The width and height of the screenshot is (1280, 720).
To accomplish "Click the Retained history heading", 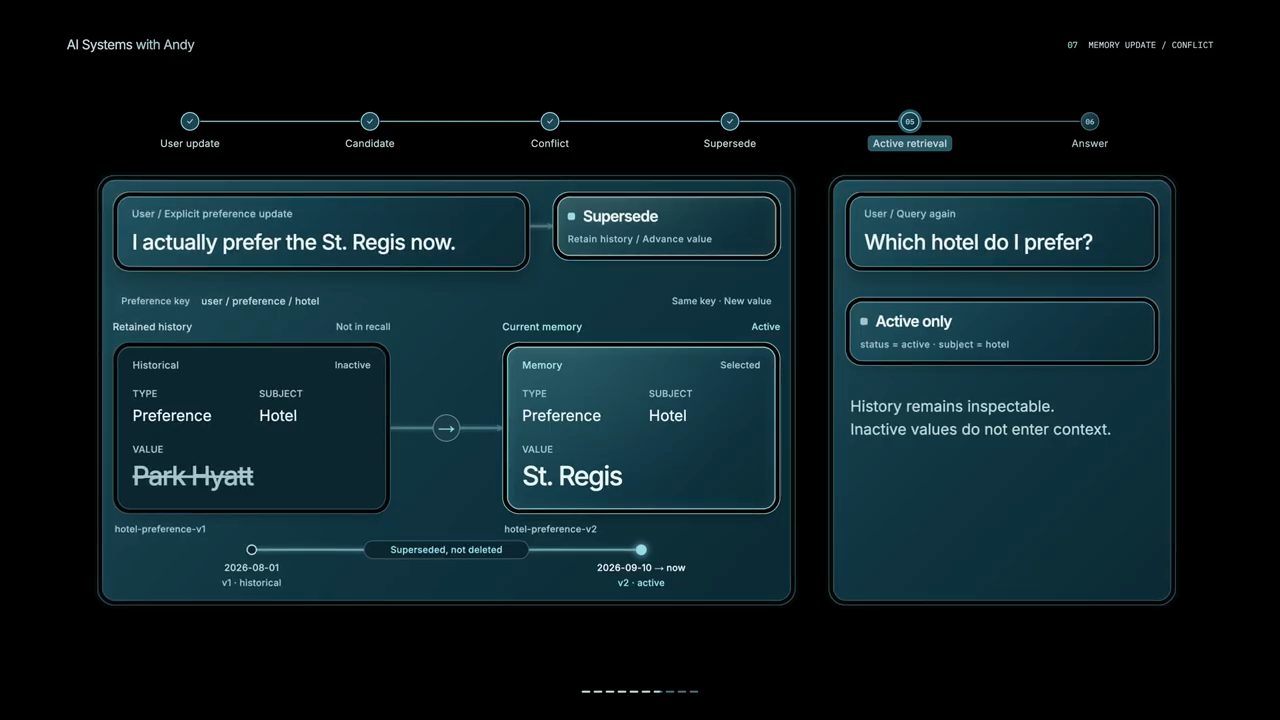I will 152,327.
